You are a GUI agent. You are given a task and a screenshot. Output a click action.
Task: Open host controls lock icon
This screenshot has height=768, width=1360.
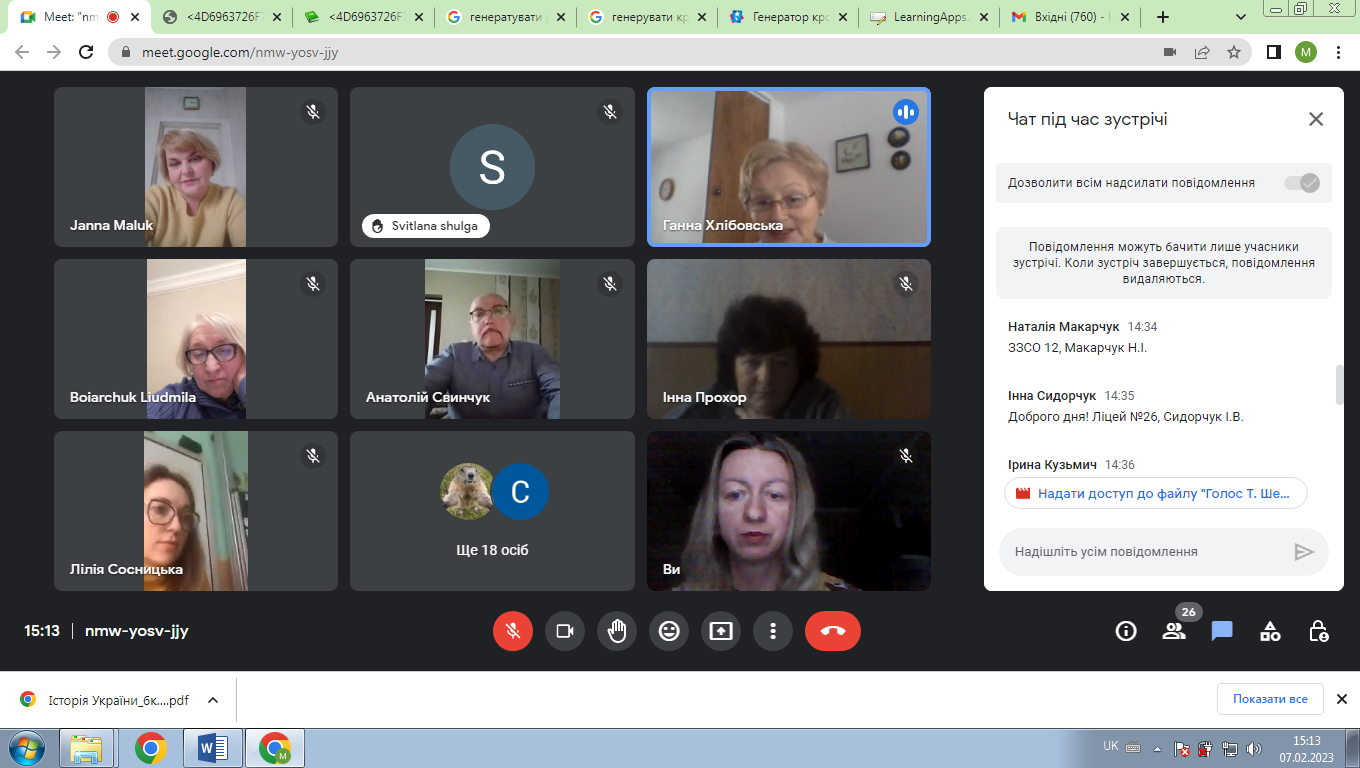tap(1318, 631)
